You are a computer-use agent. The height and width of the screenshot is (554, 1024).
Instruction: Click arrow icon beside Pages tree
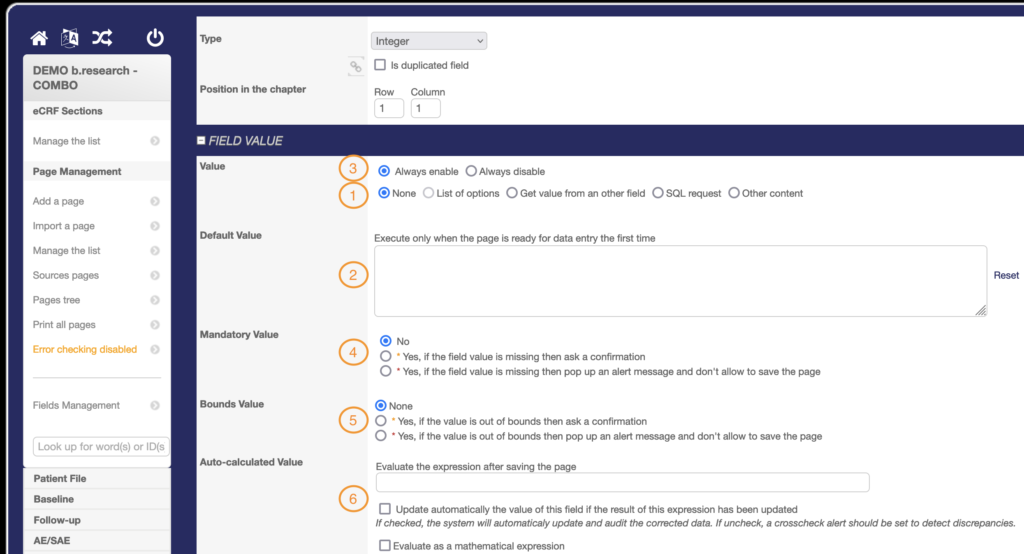[x=155, y=300]
